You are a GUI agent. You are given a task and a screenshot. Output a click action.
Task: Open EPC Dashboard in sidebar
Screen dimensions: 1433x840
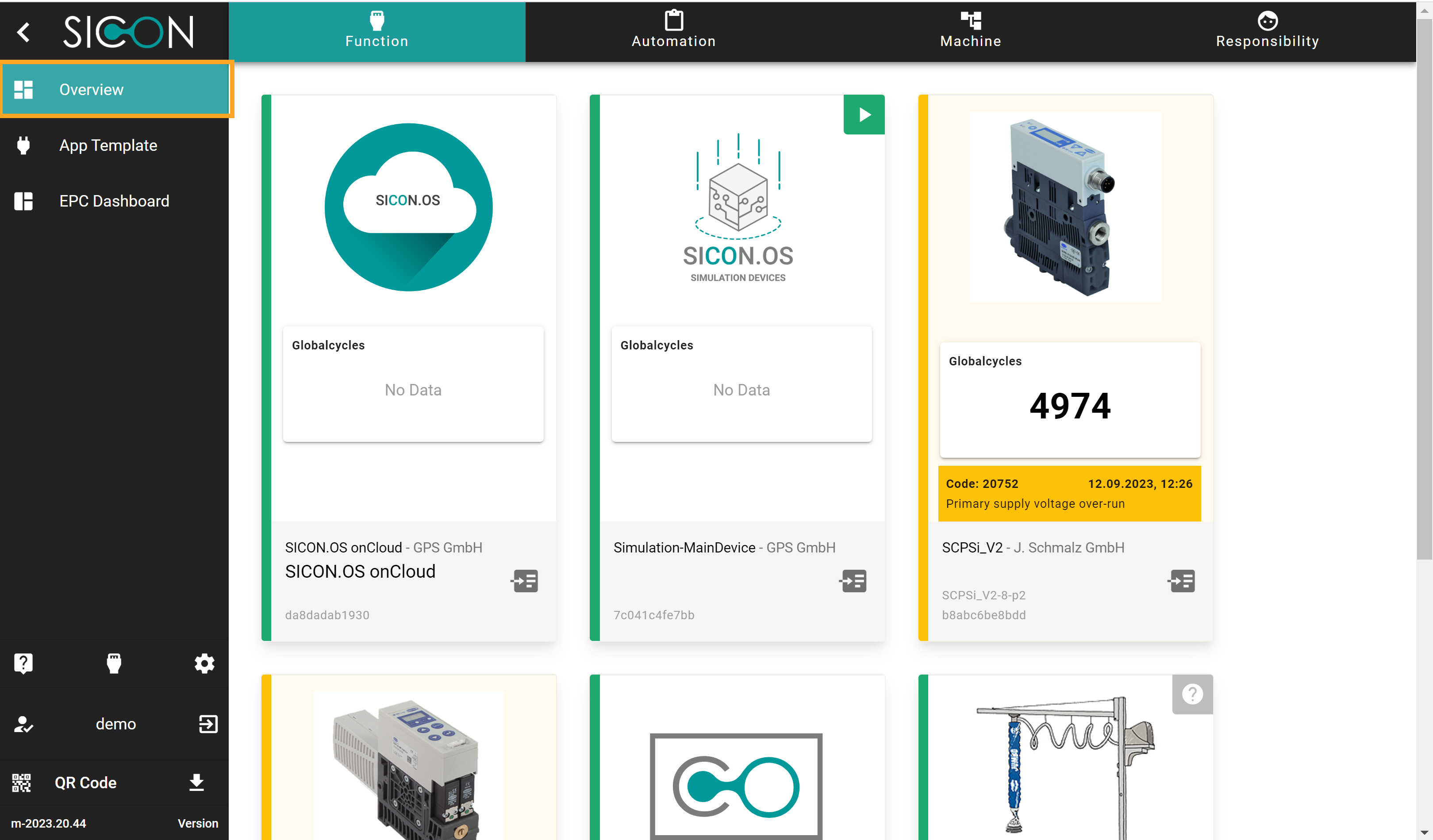click(x=114, y=201)
